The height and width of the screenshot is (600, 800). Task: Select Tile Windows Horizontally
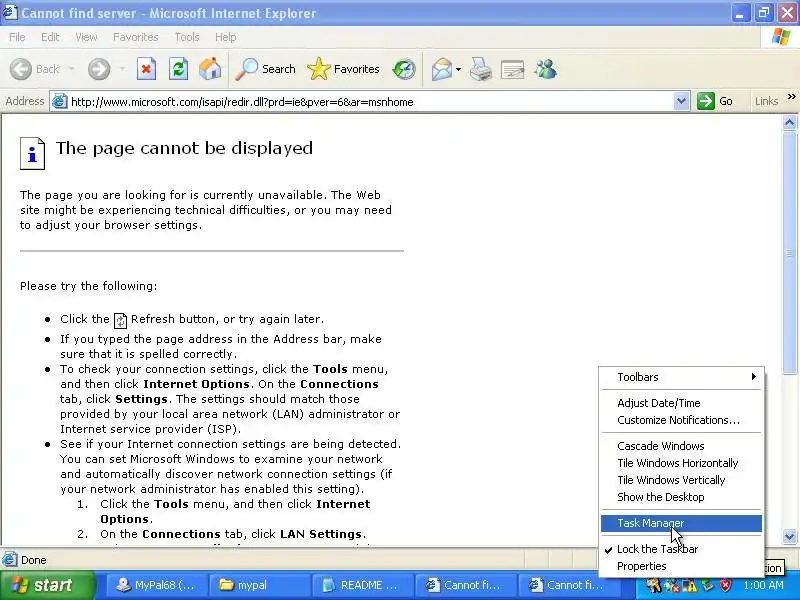tap(682, 463)
